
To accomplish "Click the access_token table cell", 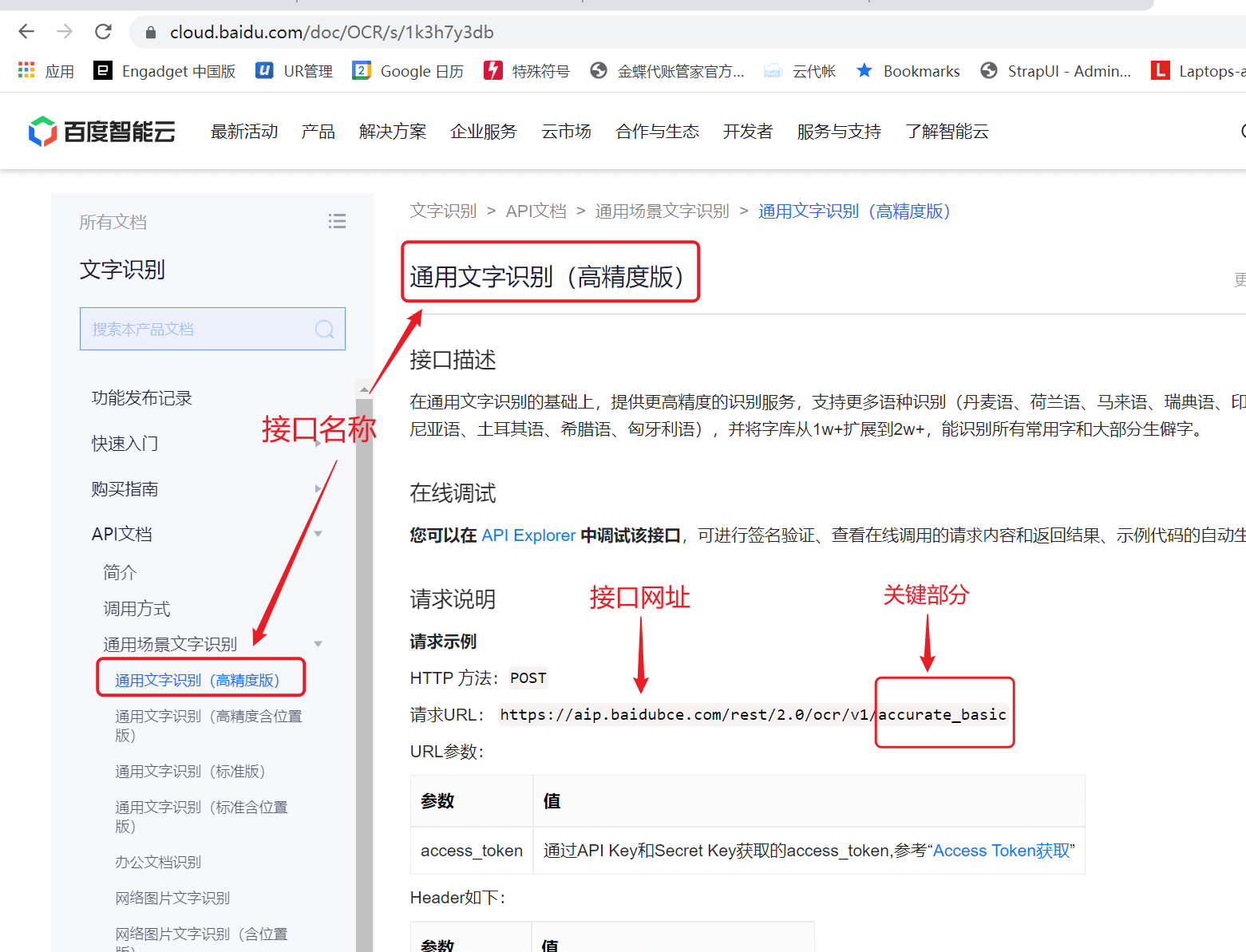I will coord(472,851).
